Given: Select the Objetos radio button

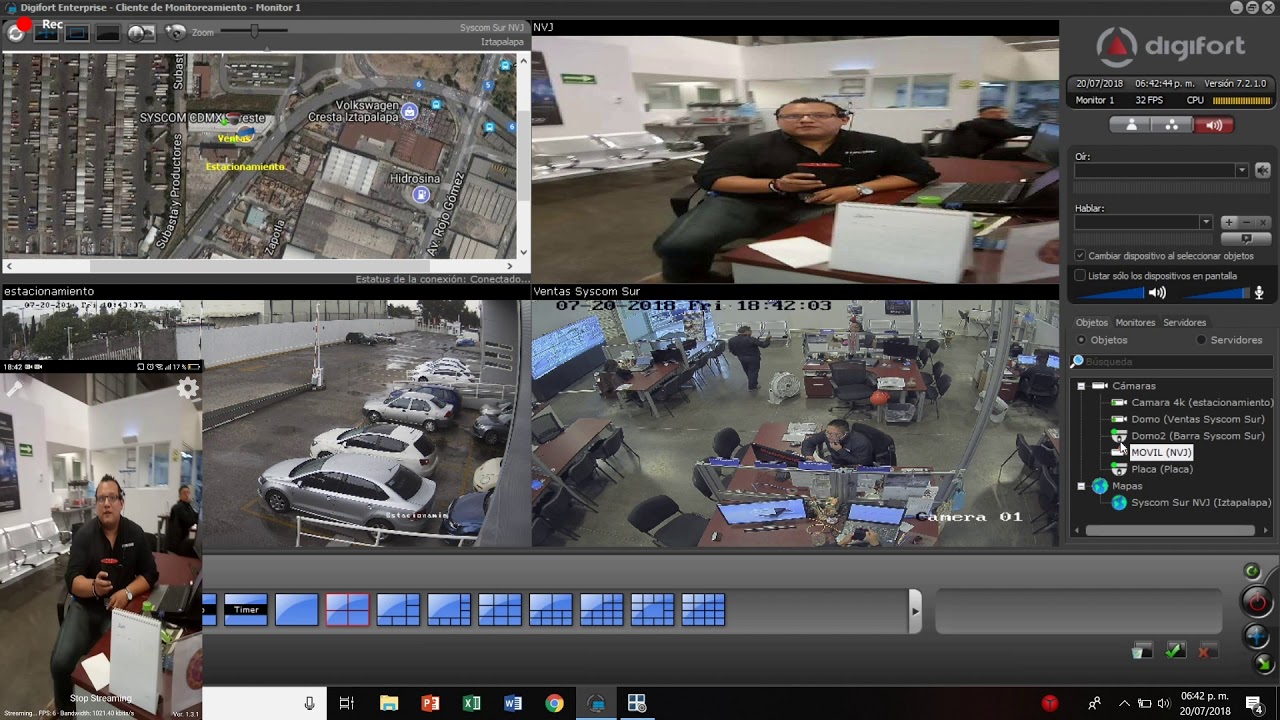Looking at the screenshot, I should (1081, 340).
